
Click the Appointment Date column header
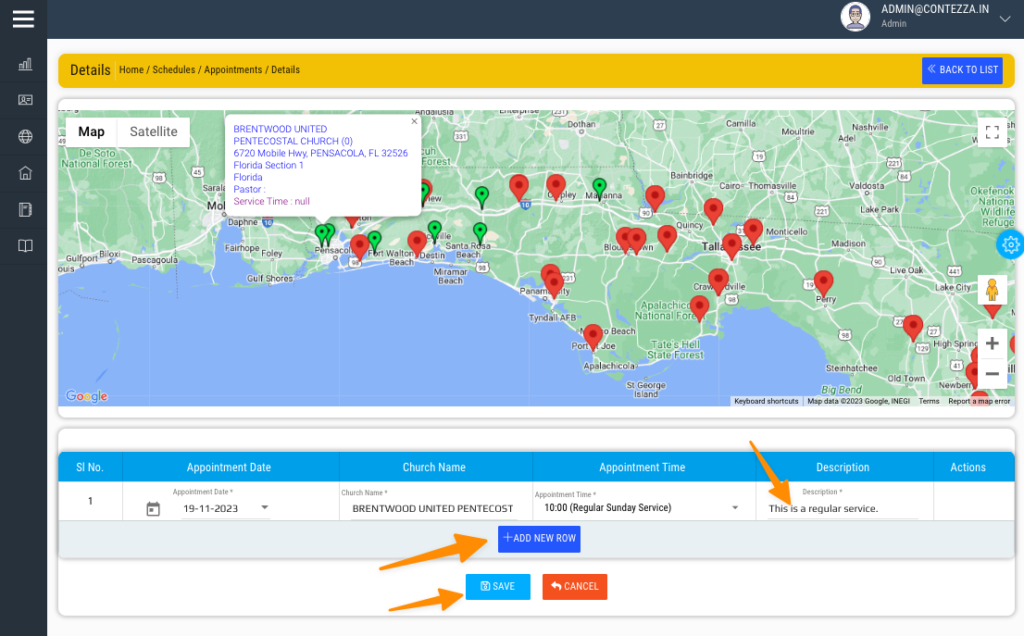click(x=229, y=468)
